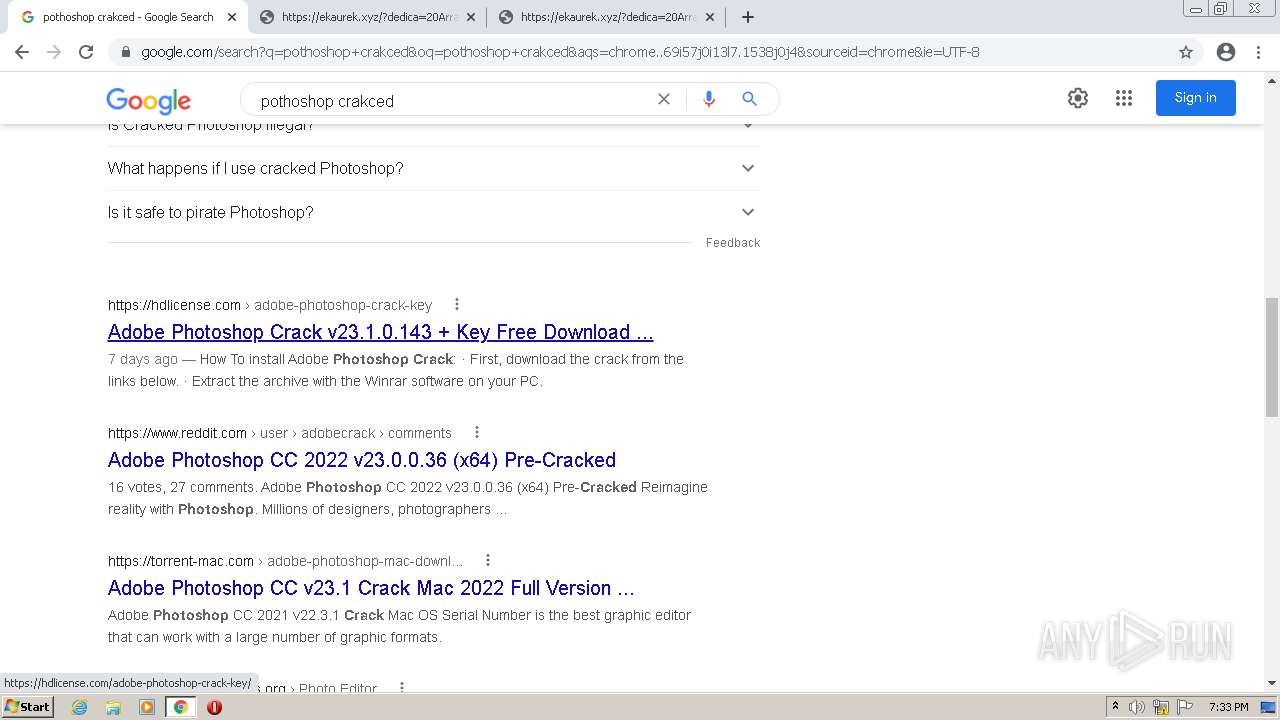Image resolution: width=1280 pixels, height=720 pixels.
Task: Go back to the previous page
Action: 22,52
